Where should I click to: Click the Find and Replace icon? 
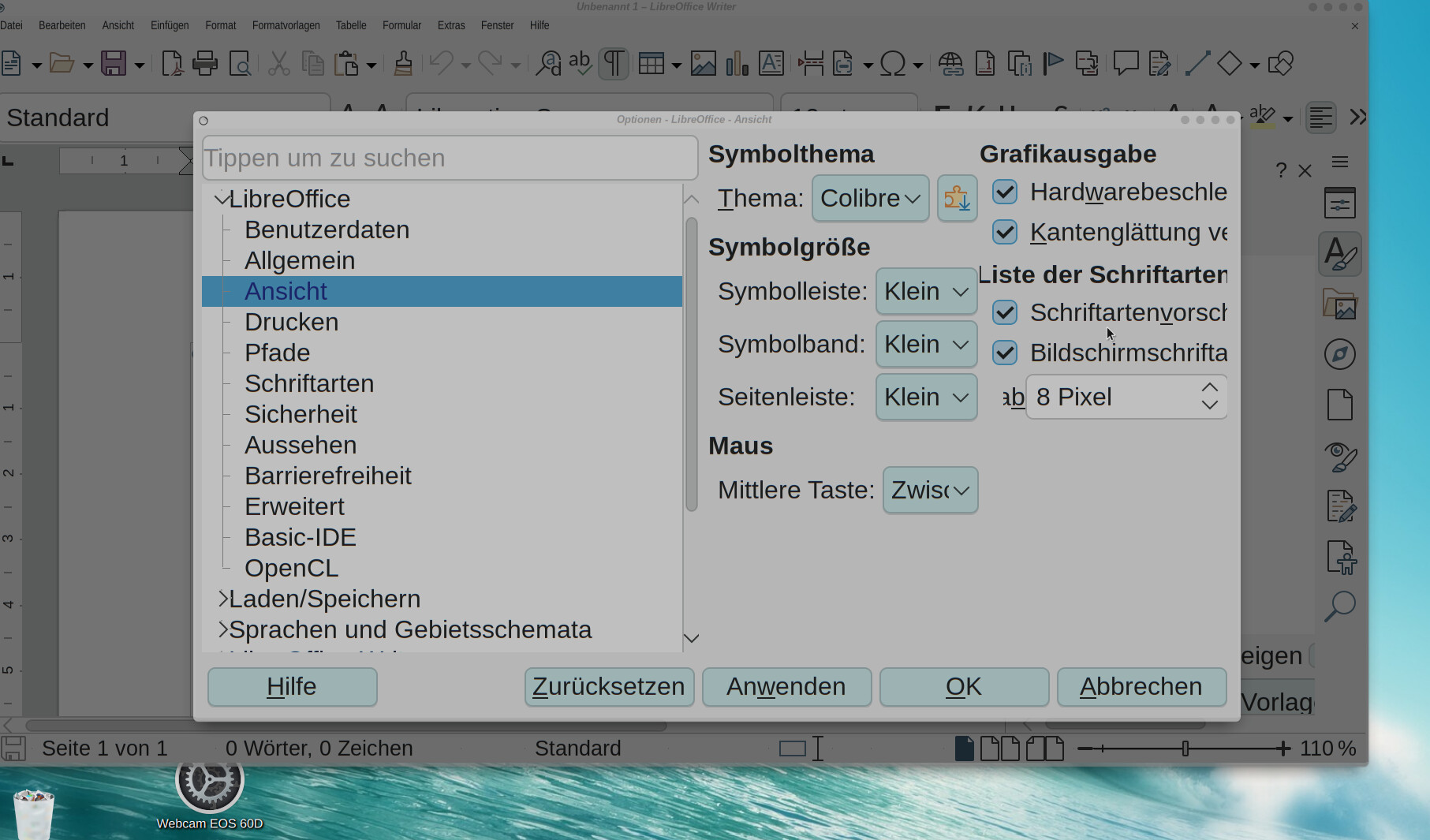coord(548,63)
